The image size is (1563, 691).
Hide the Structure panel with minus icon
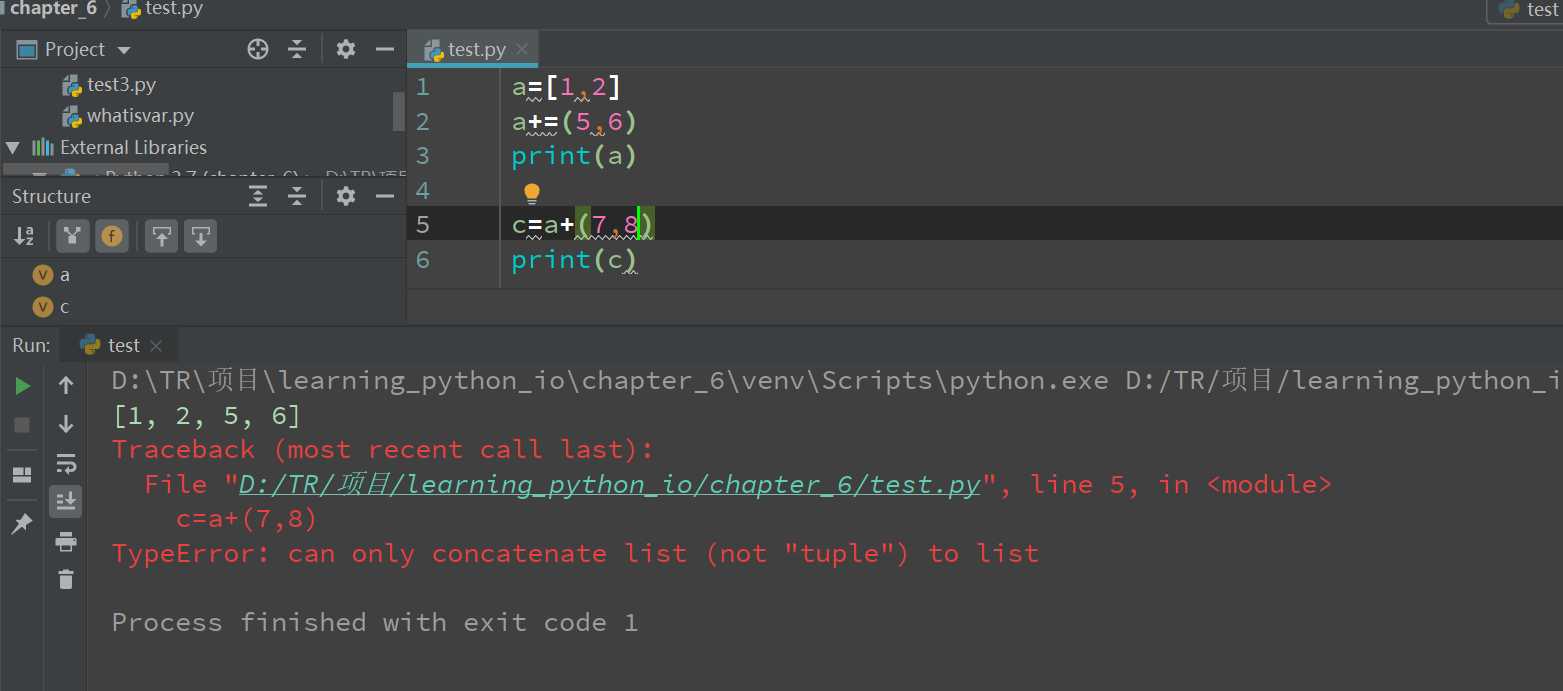385,196
